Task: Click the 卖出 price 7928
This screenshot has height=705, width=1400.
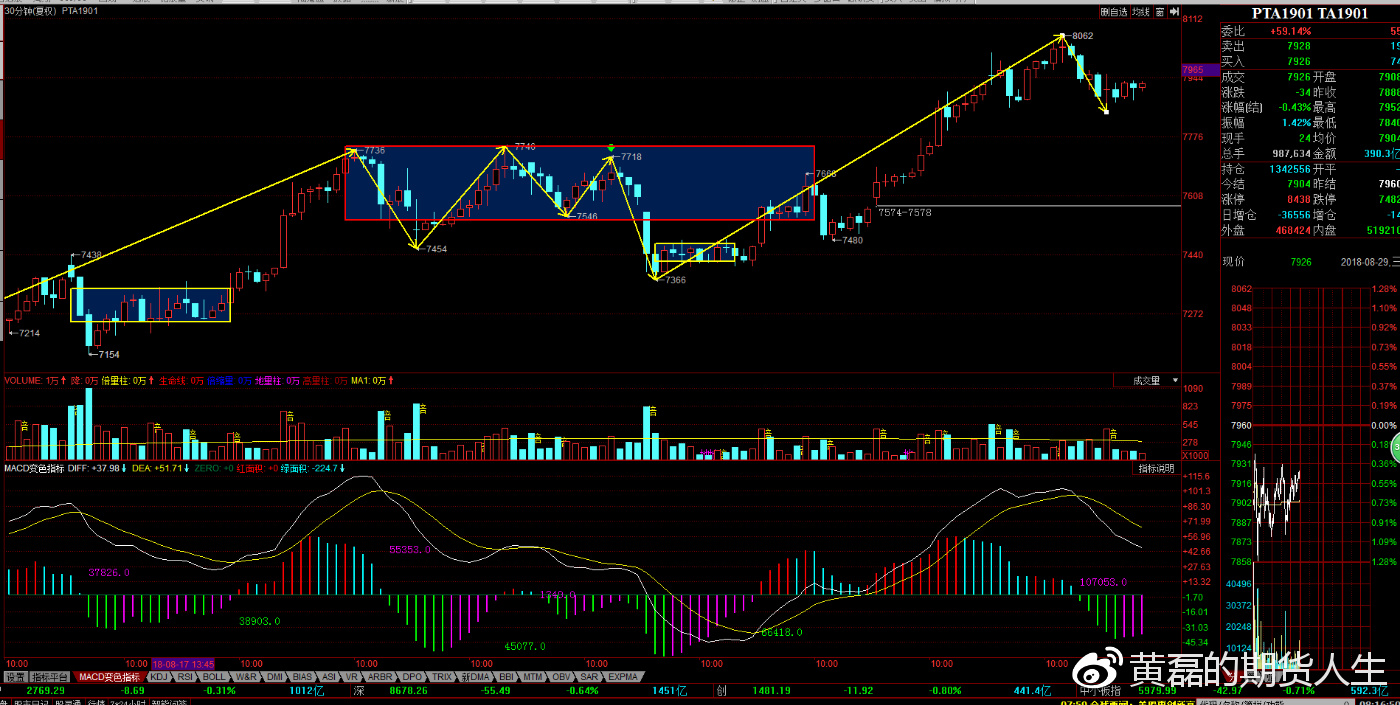Action: [1299, 46]
